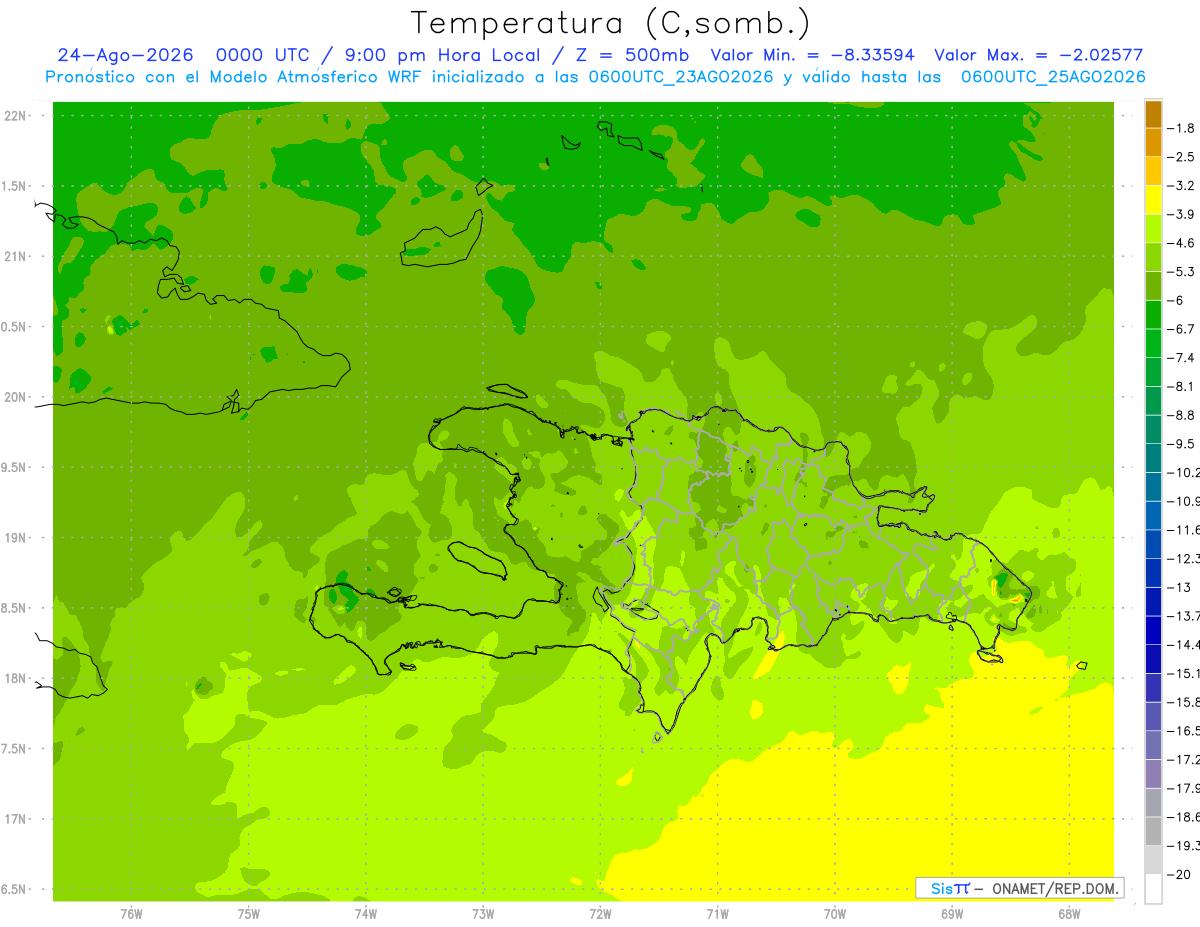Click the teal swatch between -9.5 and -10.2
Screen dimensions: 1200x927
(x=1153, y=458)
